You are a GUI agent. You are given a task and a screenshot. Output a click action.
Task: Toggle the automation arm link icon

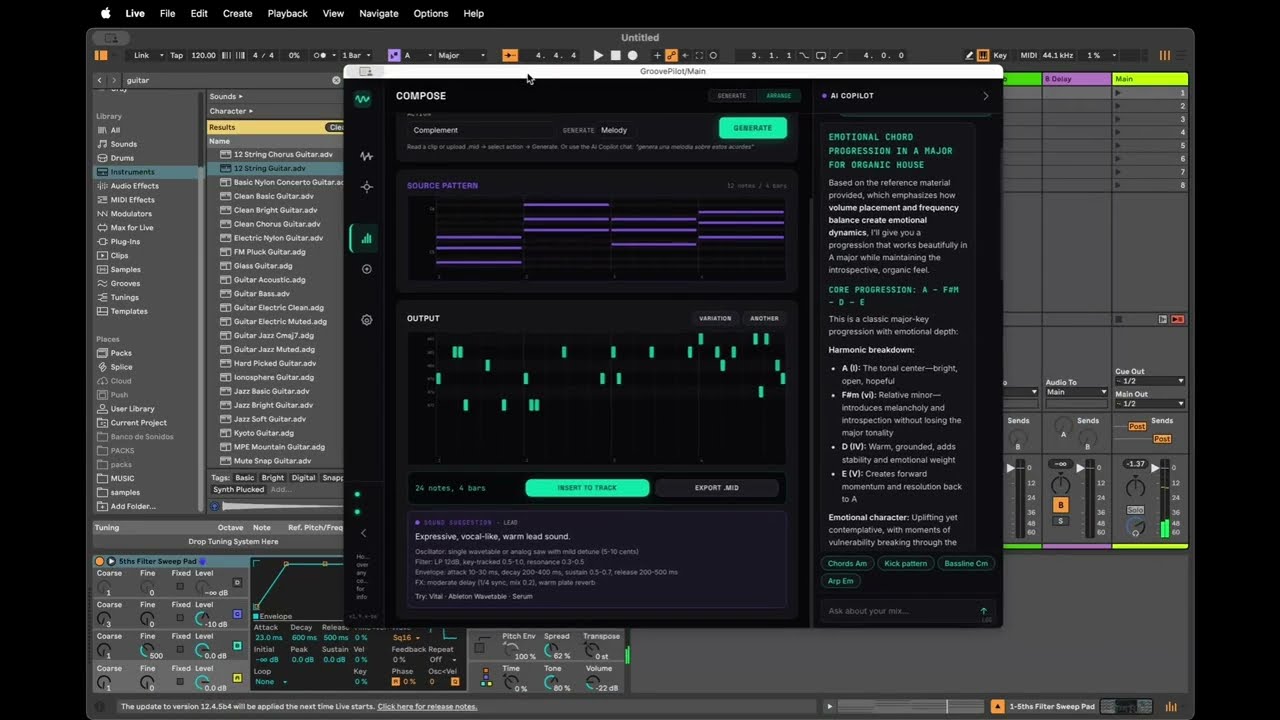click(671, 55)
